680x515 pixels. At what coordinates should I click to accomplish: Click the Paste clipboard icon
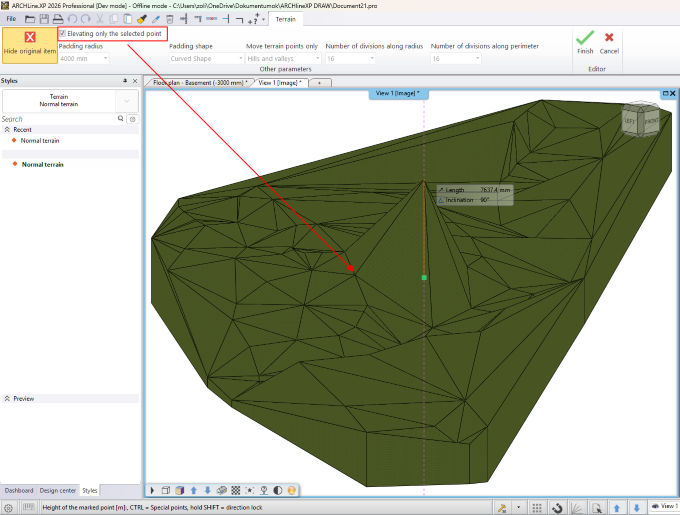click(128, 19)
